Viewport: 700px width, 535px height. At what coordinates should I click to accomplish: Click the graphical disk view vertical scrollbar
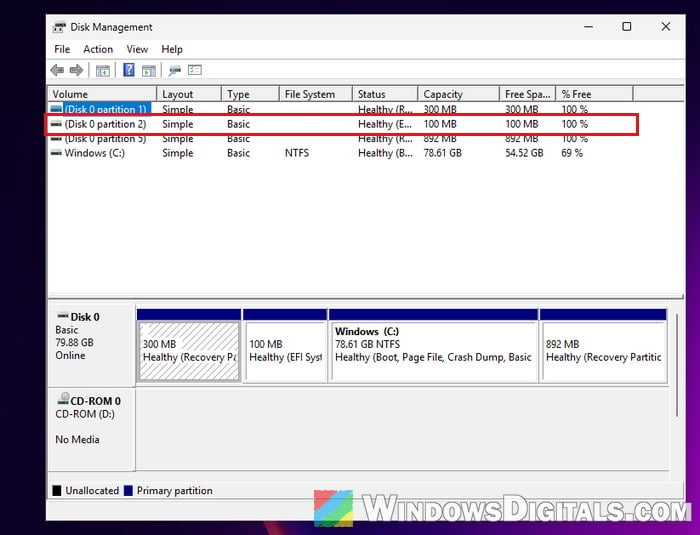(677, 365)
